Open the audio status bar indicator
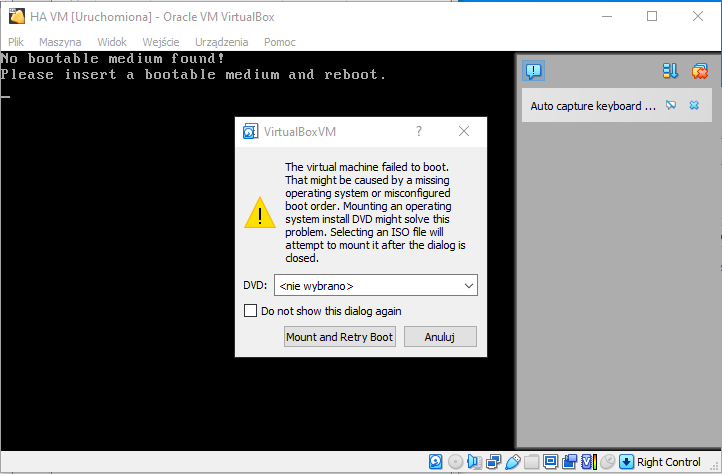The image size is (722, 474). (x=474, y=461)
